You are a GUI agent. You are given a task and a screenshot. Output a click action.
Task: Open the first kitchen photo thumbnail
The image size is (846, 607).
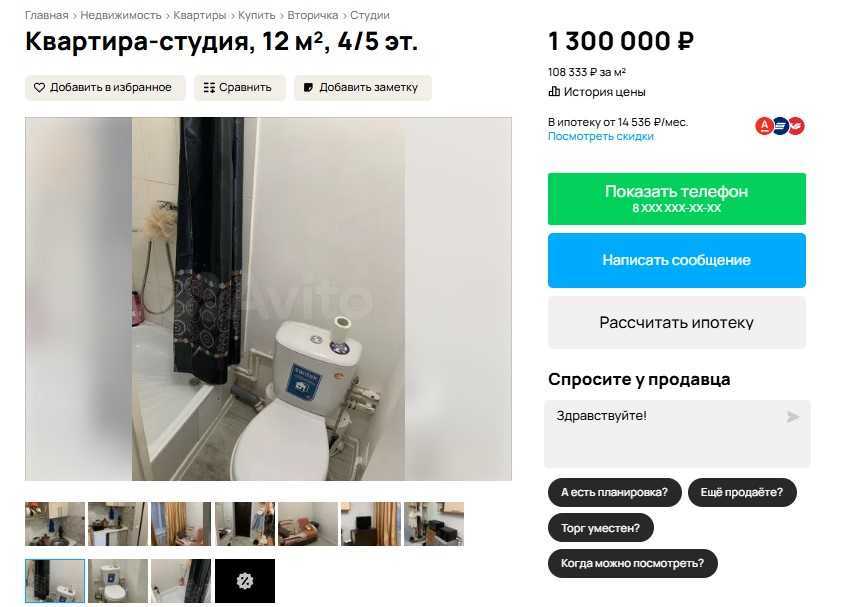(55, 523)
